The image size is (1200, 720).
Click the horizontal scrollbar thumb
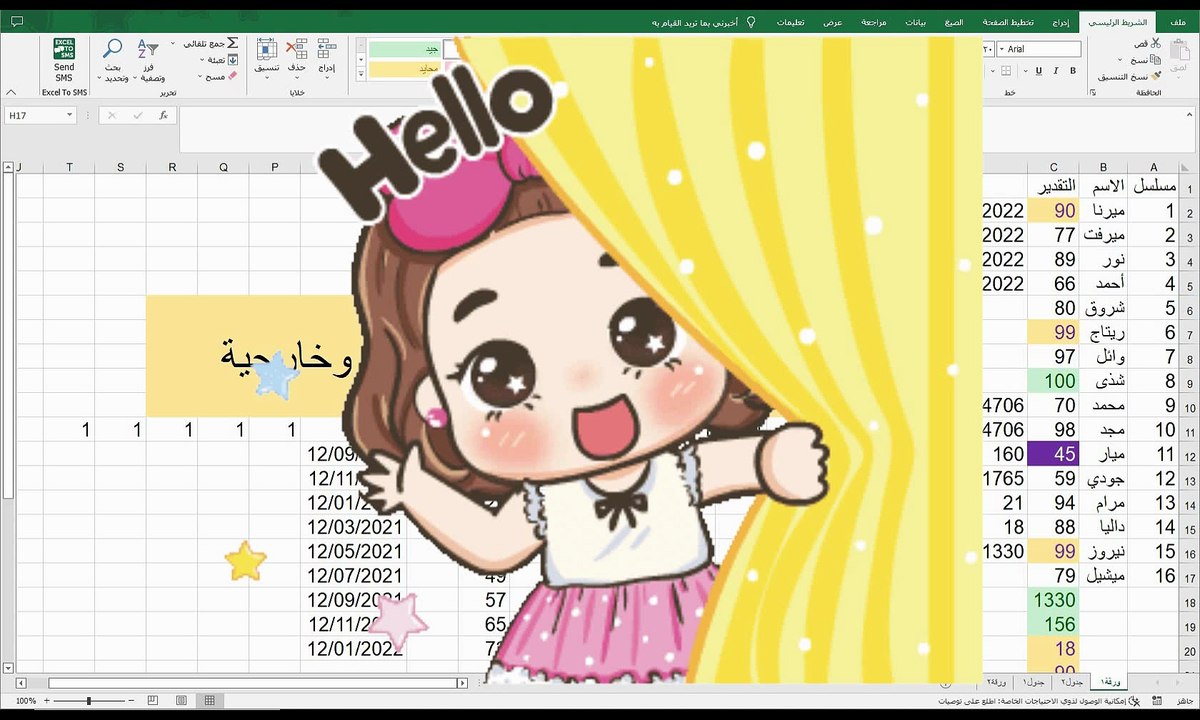coord(255,683)
